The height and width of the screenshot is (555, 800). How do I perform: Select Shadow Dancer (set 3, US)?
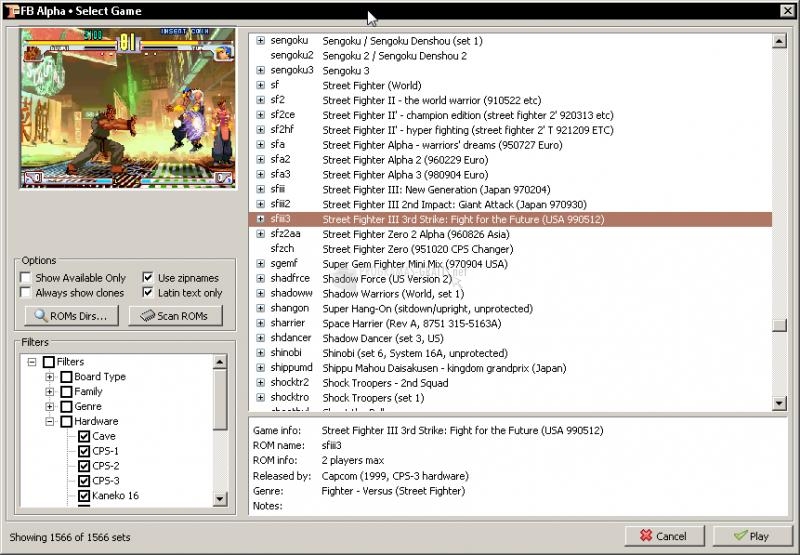point(383,338)
